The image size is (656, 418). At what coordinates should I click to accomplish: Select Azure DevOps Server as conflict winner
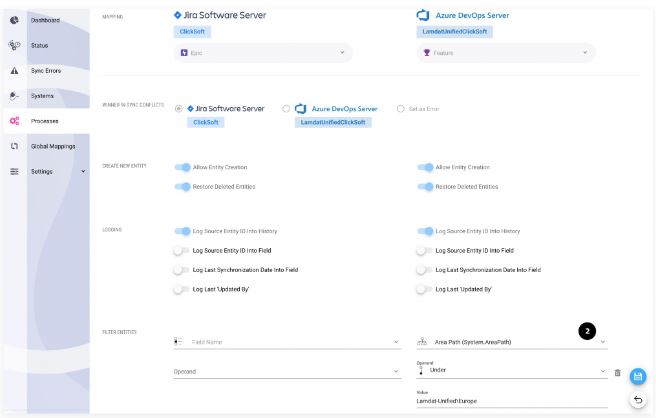[x=286, y=109]
